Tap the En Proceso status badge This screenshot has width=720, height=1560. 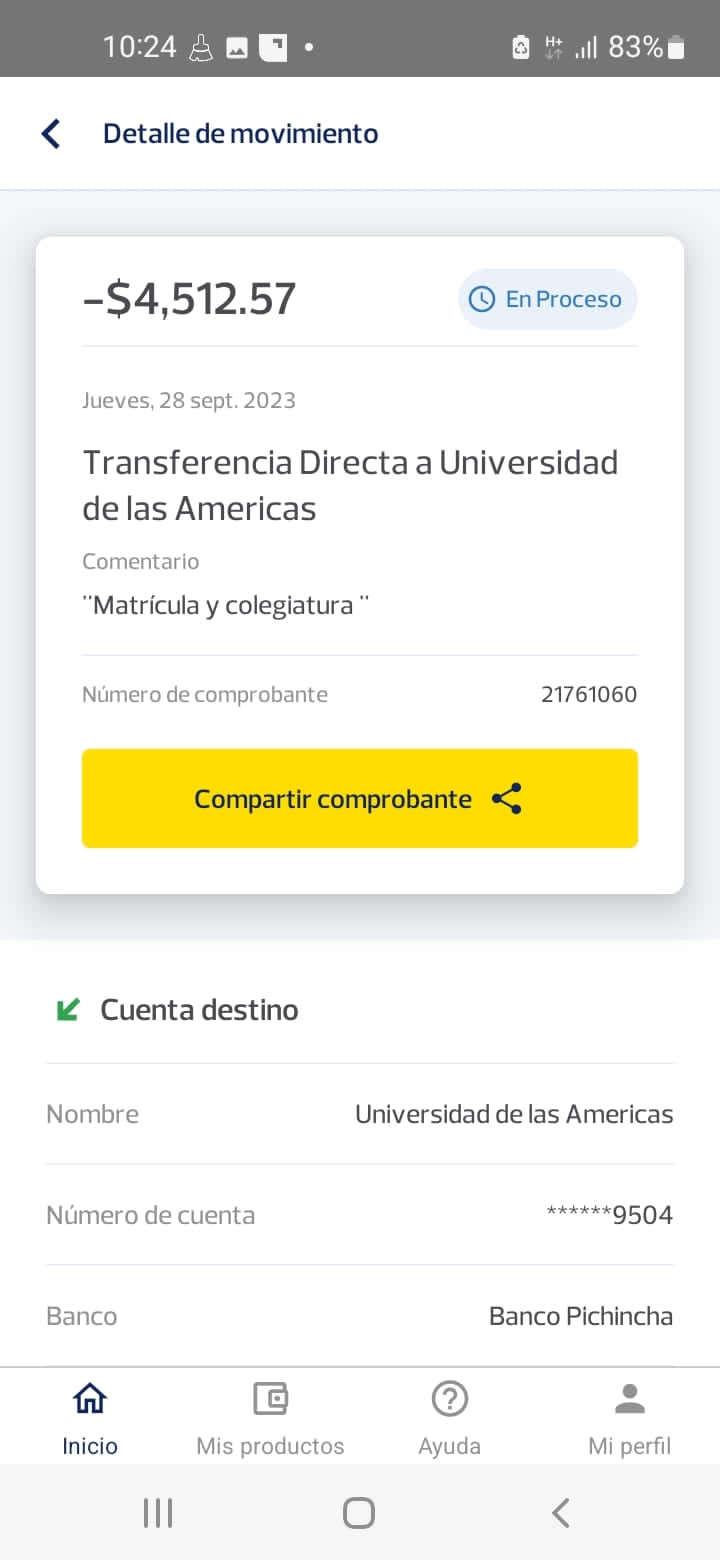pos(548,299)
